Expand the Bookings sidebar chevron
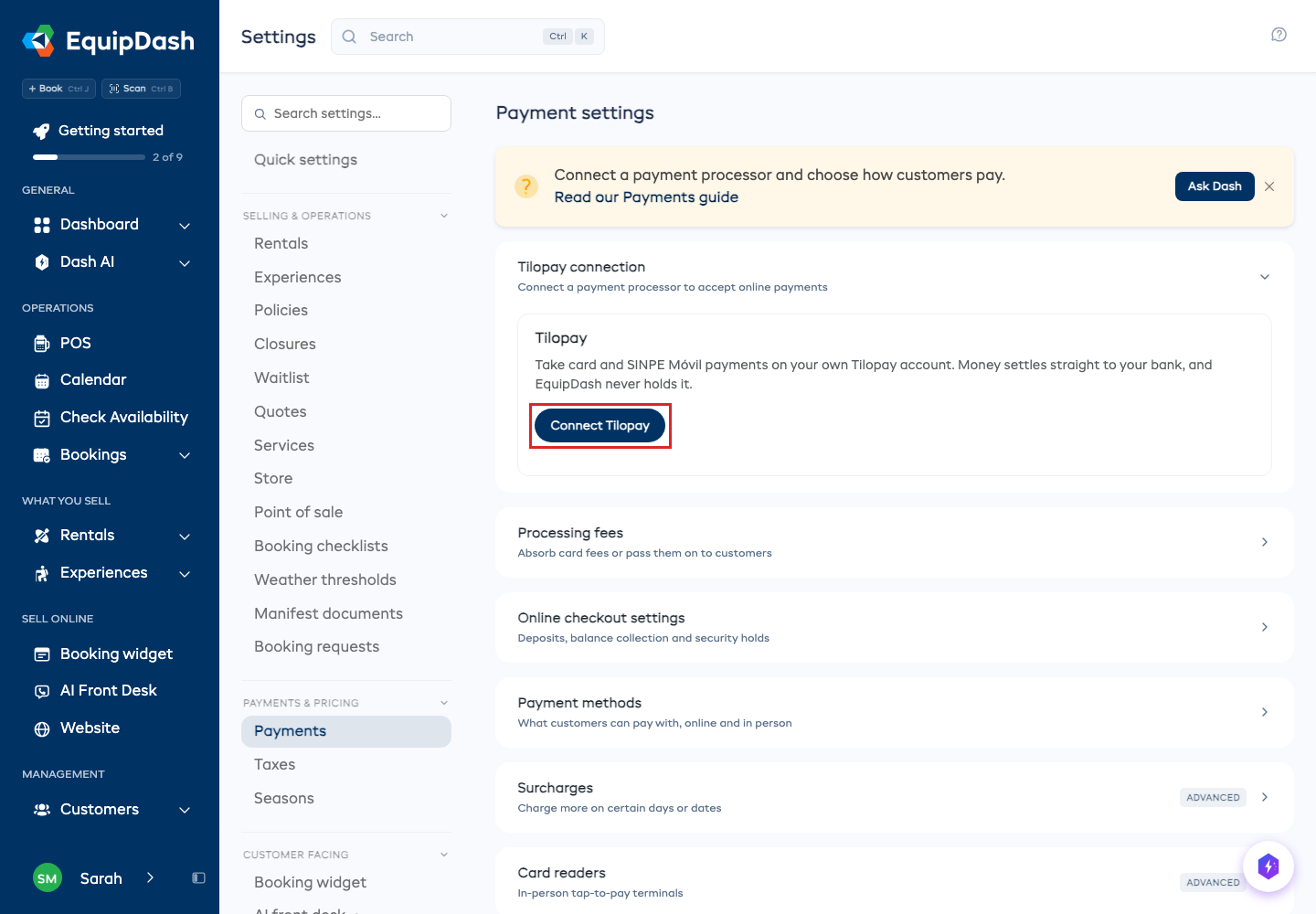1316x914 pixels. coord(185,455)
